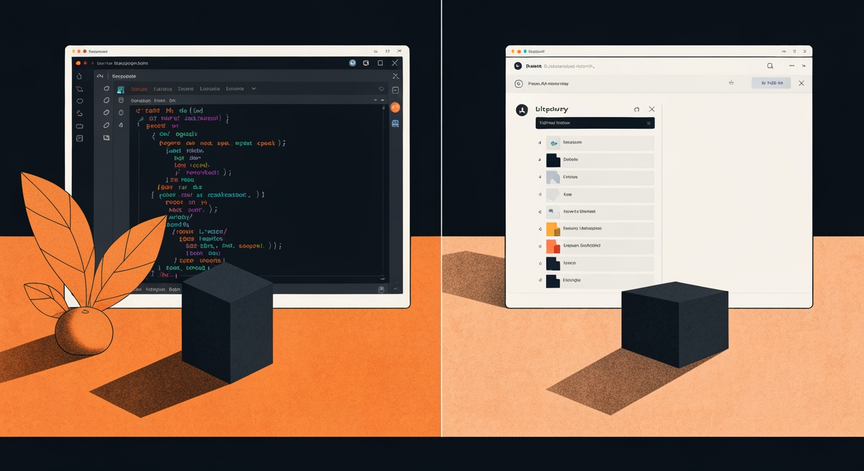This screenshot has height=471, width=864.
Task: Click the speaker-shaped icon in dark editor header
Action: [365, 63]
